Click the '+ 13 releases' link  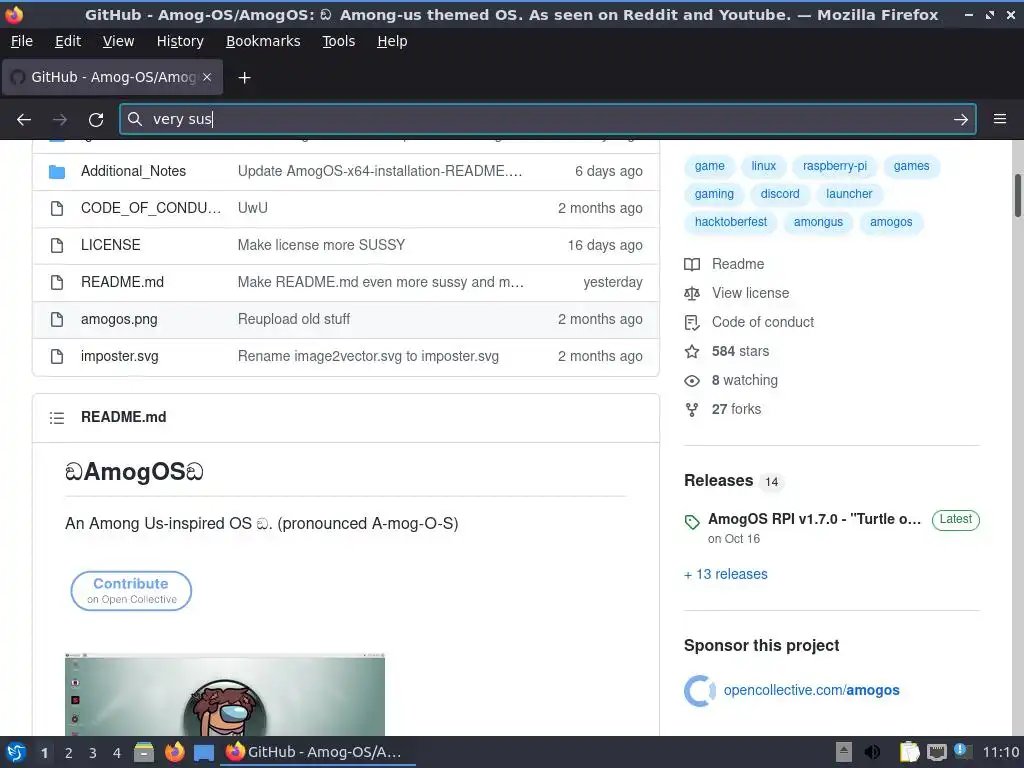click(x=726, y=575)
